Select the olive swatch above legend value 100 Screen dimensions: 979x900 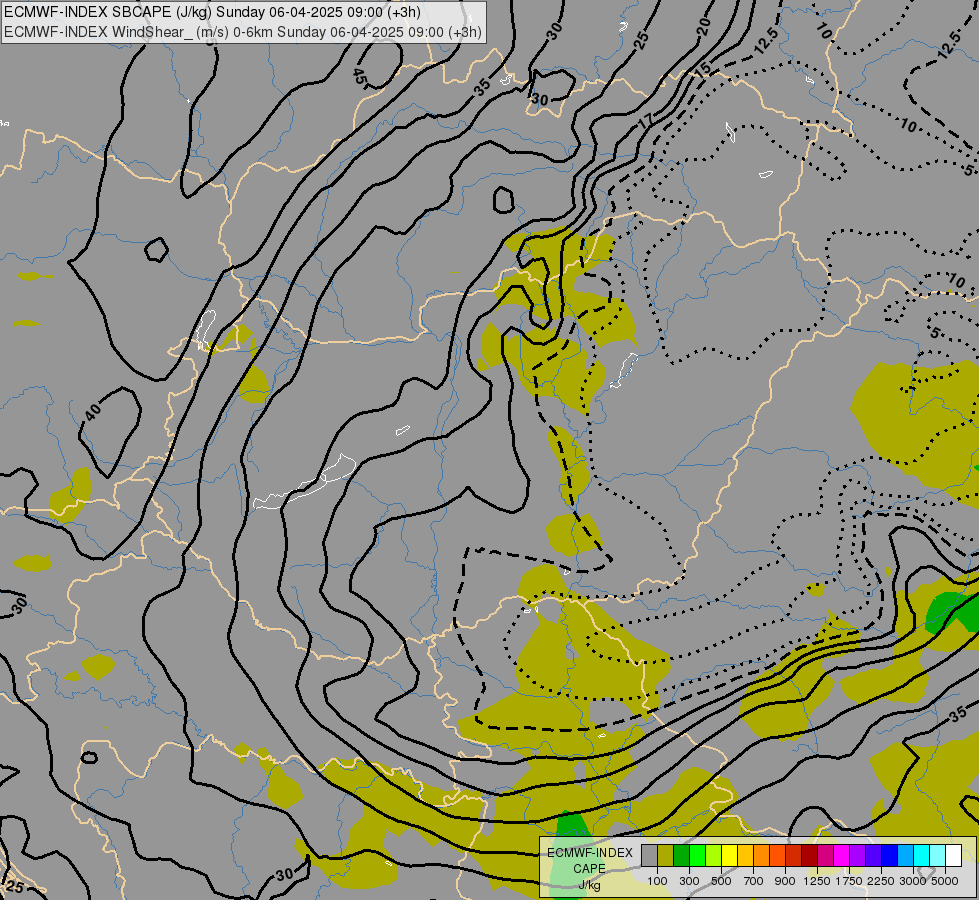coord(666,856)
